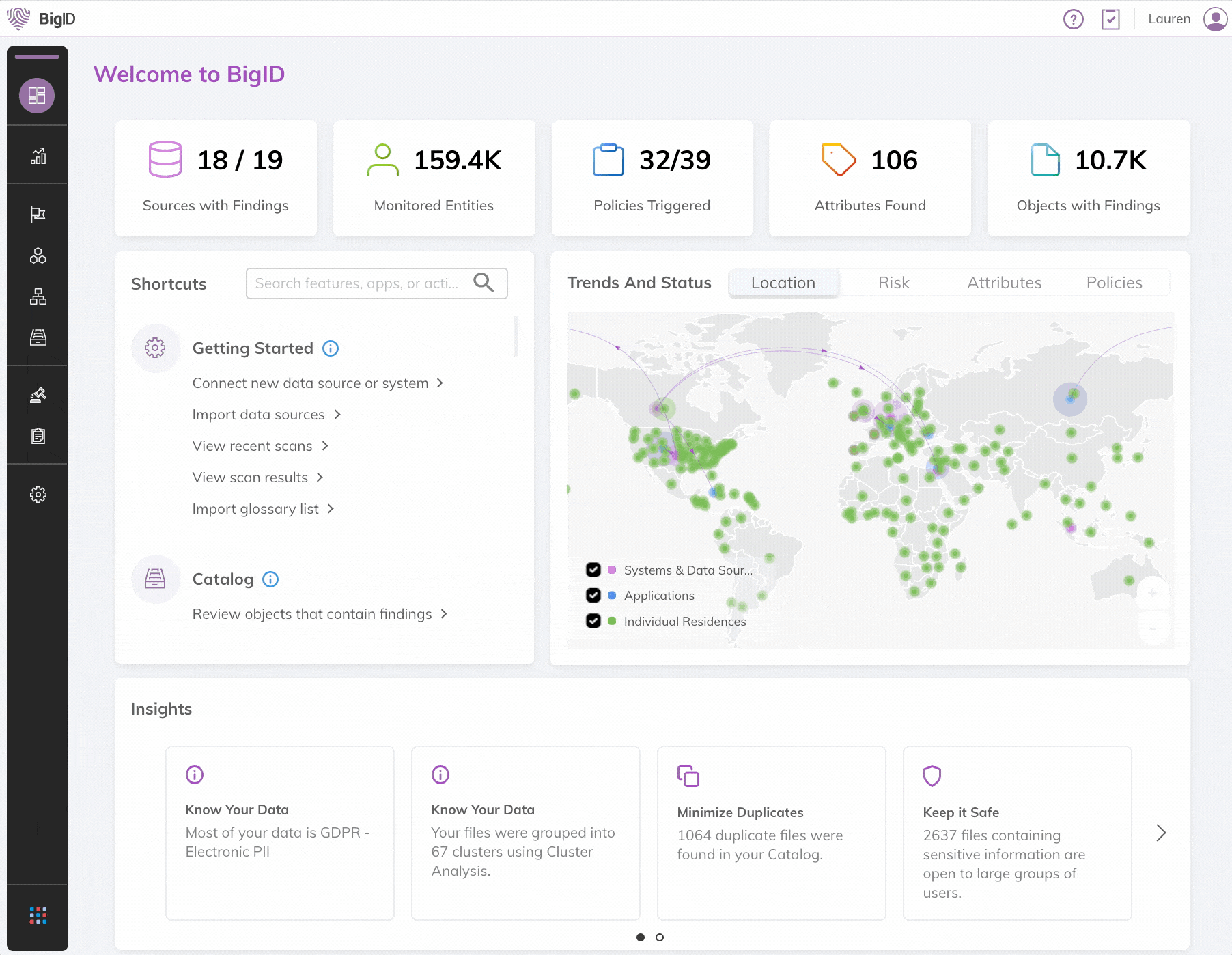Switch to the Risk tab
The width and height of the screenshot is (1232, 955).
coord(894,283)
